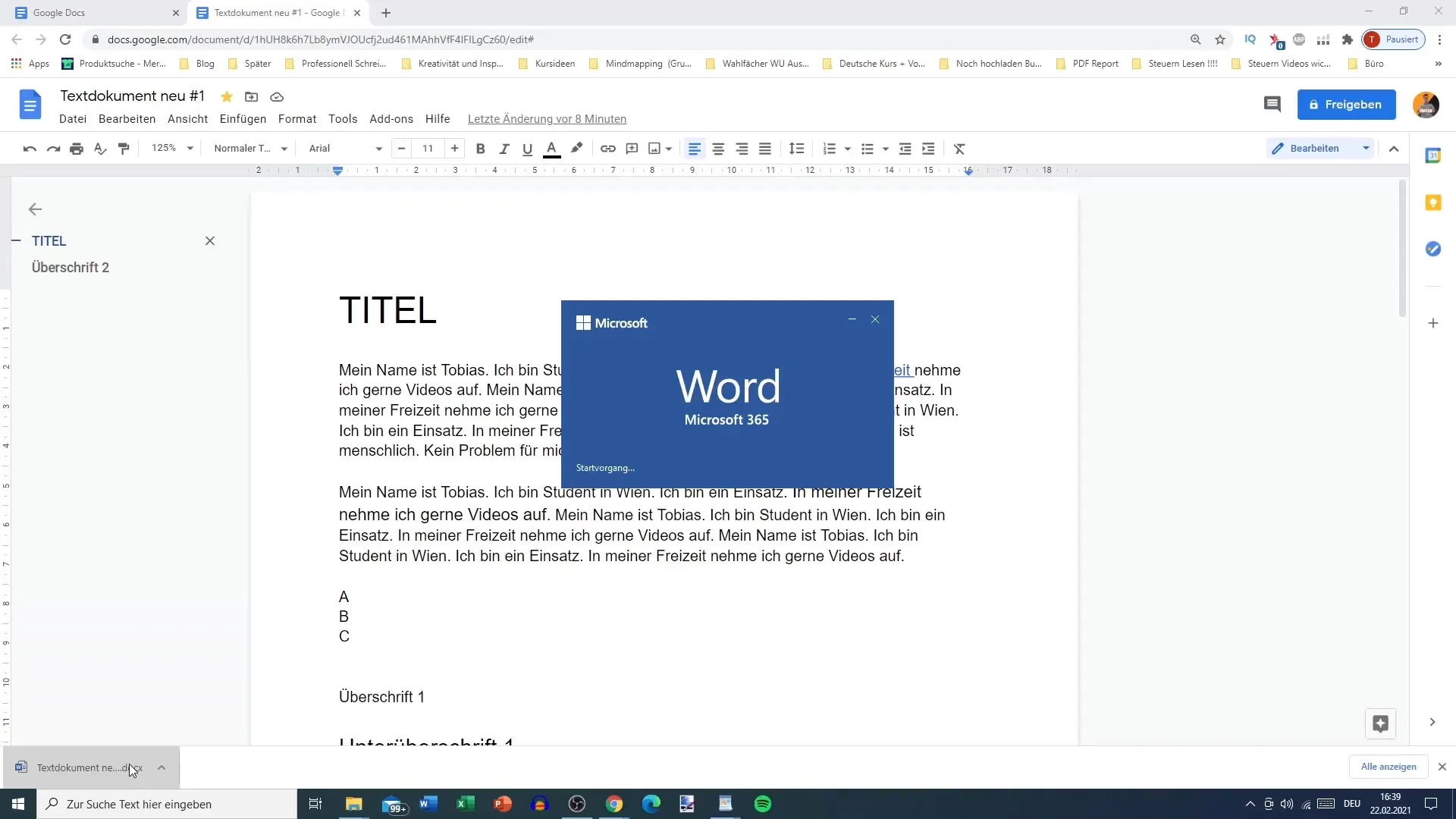Screen dimensions: 1456x819
Task: Open the text color picker
Action: click(552, 149)
